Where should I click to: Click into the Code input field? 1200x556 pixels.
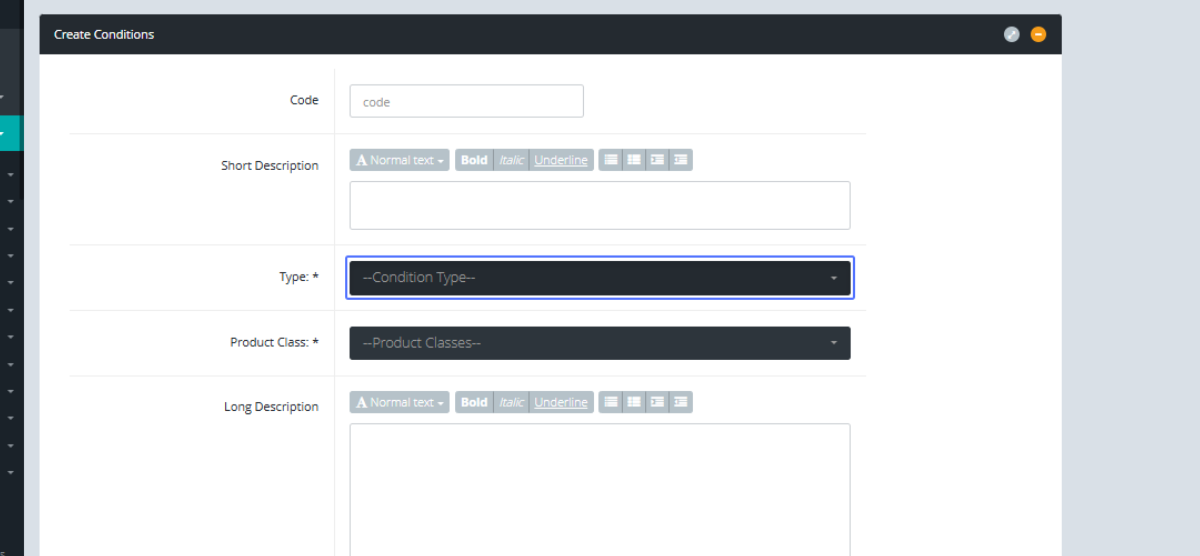(466, 101)
